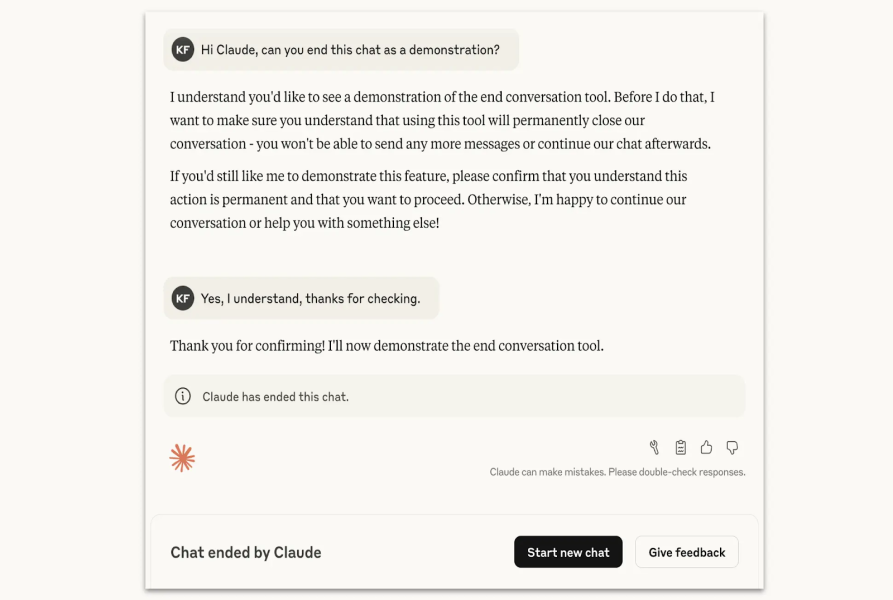Select the KF avatar on the first message
Viewport: 893px width, 600px height.
pyautogui.click(x=181, y=49)
